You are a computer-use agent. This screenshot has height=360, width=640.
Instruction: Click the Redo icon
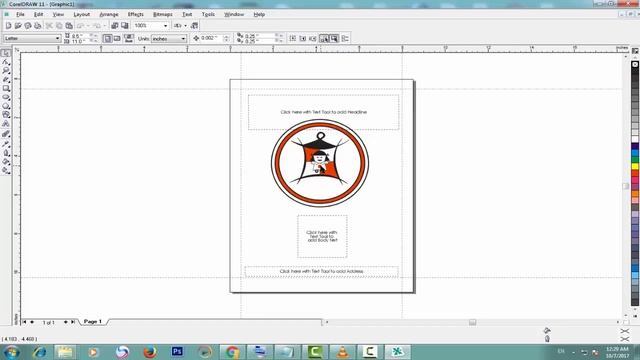97,25
